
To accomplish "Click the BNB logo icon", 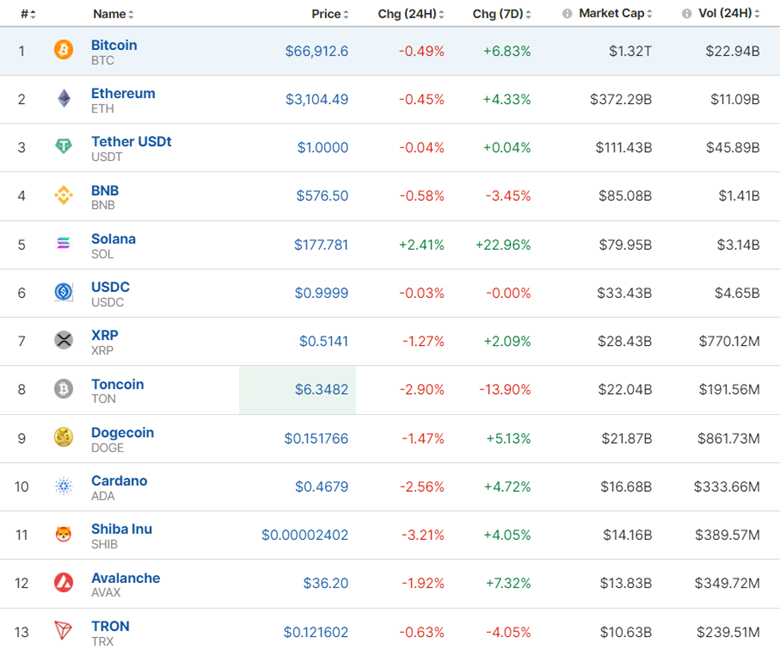I will pyautogui.click(x=64, y=195).
